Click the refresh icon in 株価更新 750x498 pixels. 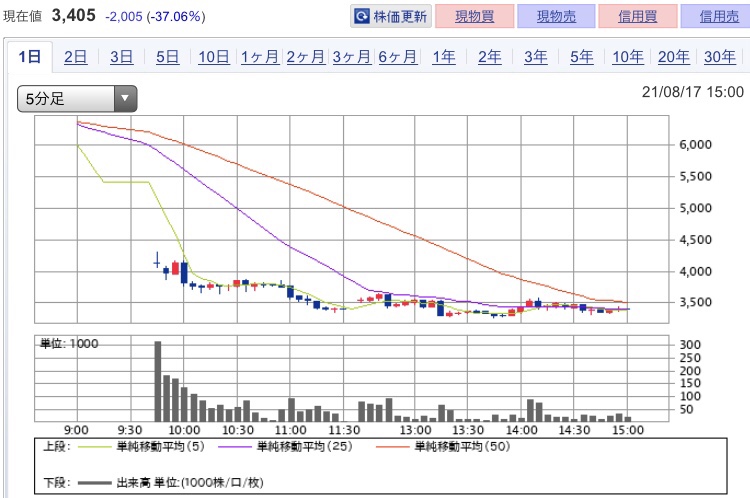coord(361,17)
